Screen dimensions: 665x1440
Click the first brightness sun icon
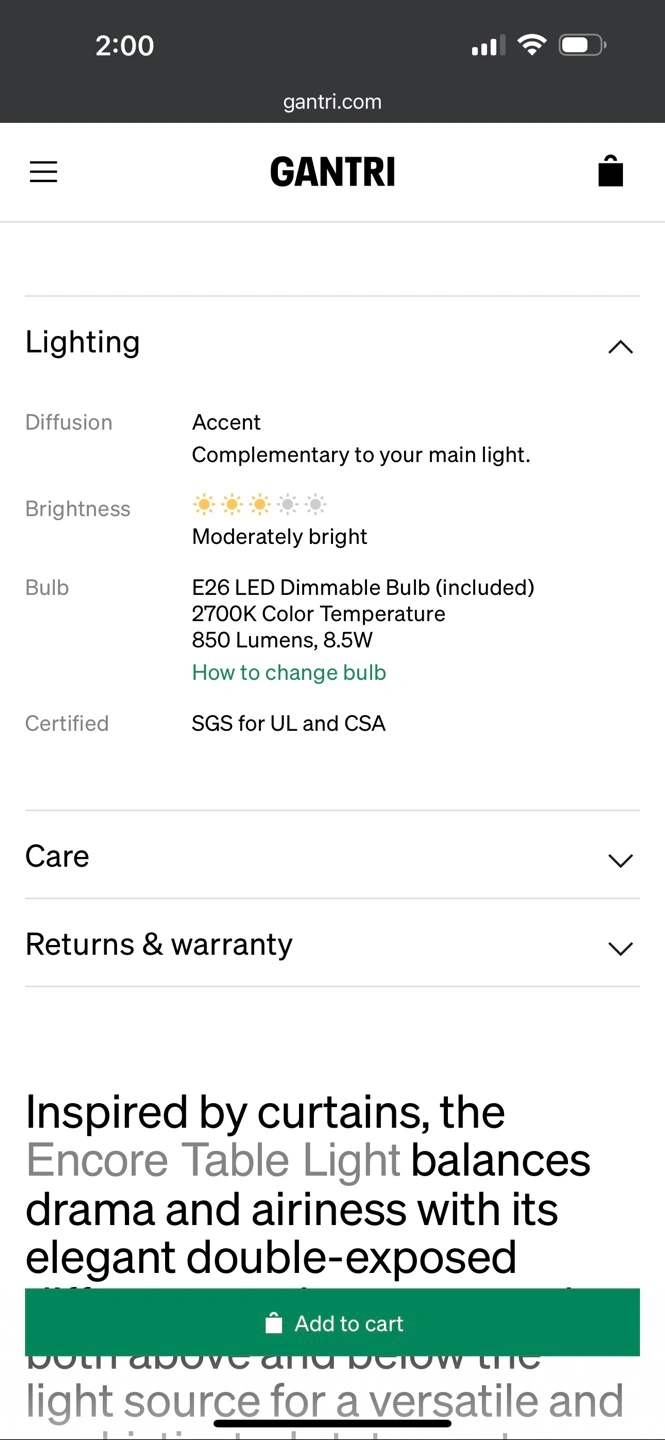(x=204, y=504)
